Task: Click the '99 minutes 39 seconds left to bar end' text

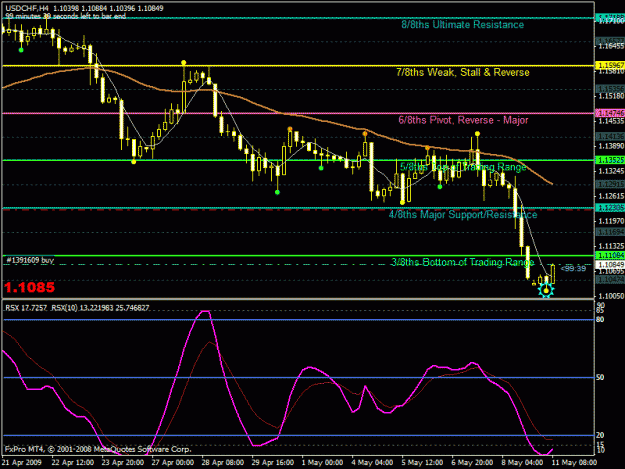Action: point(65,16)
